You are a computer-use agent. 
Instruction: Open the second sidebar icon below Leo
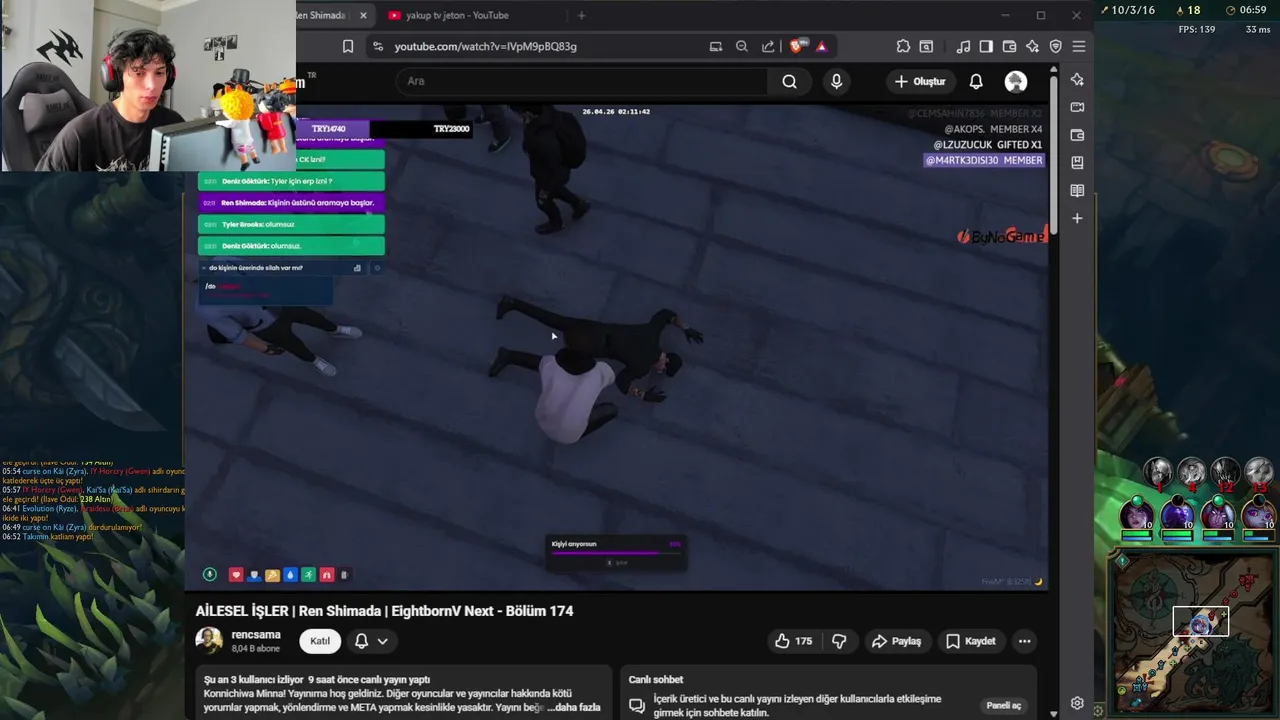(x=1077, y=107)
